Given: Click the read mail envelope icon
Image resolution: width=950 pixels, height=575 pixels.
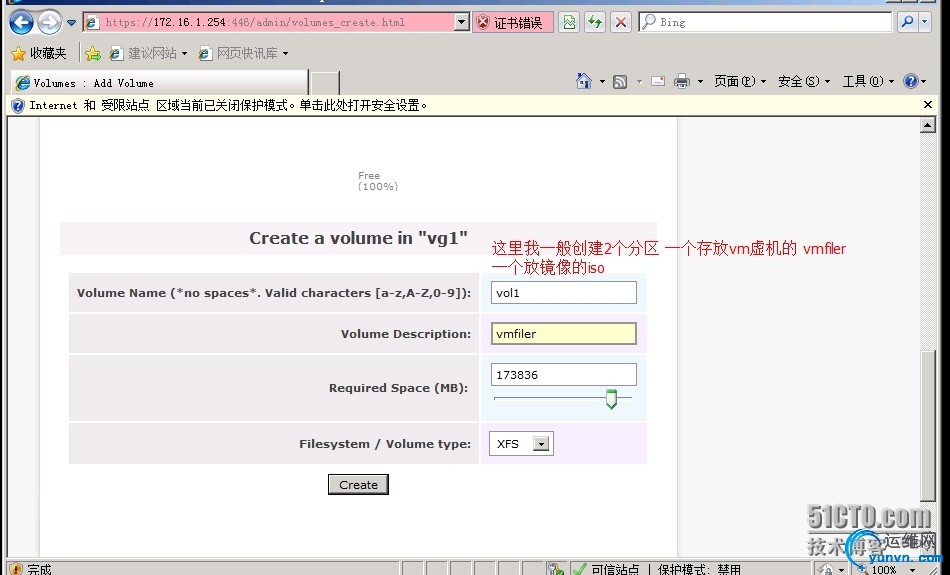Looking at the screenshot, I should pos(658,81).
